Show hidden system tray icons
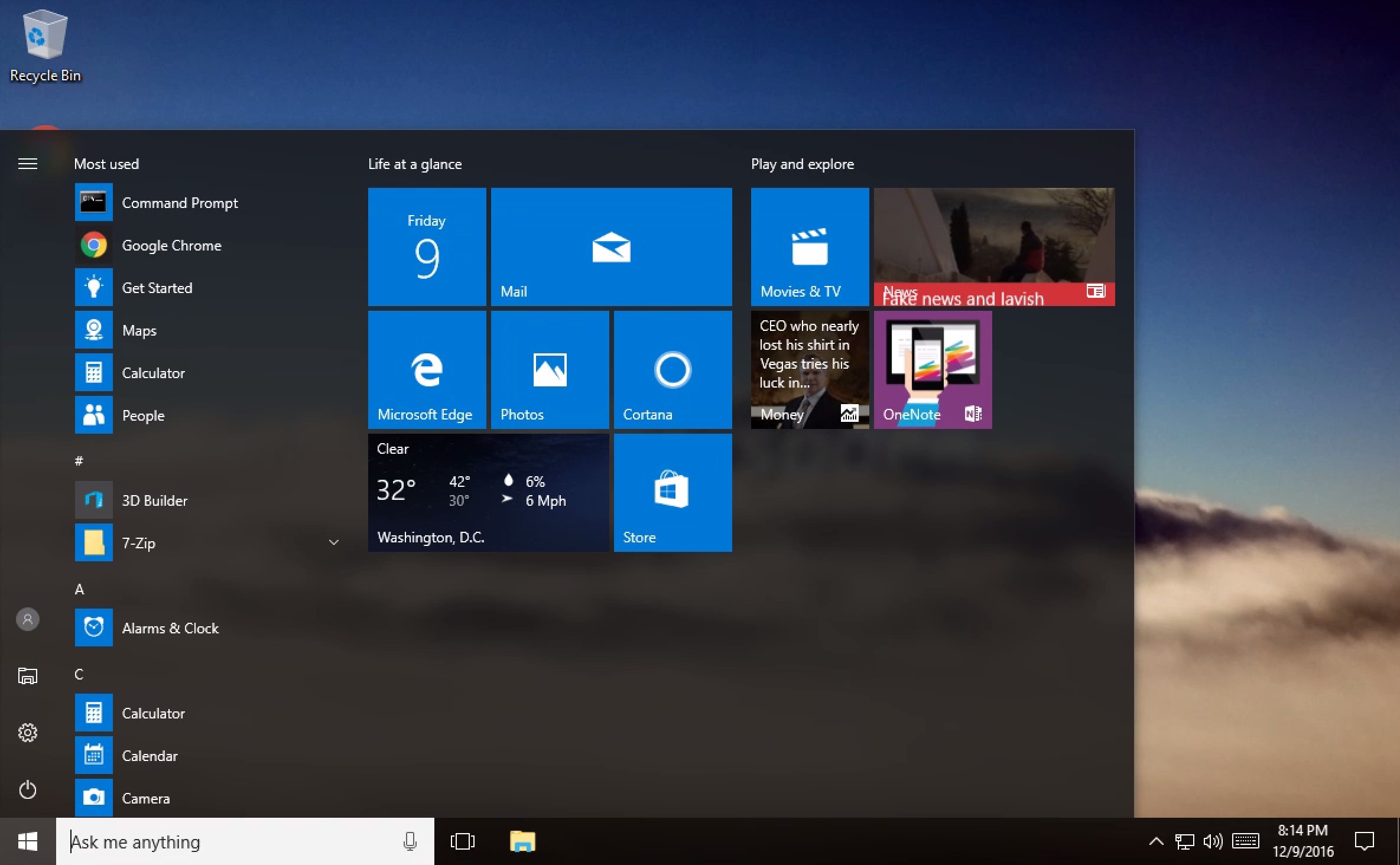Image resolution: width=1400 pixels, height=865 pixels. pyautogui.click(x=1156, y=841)
